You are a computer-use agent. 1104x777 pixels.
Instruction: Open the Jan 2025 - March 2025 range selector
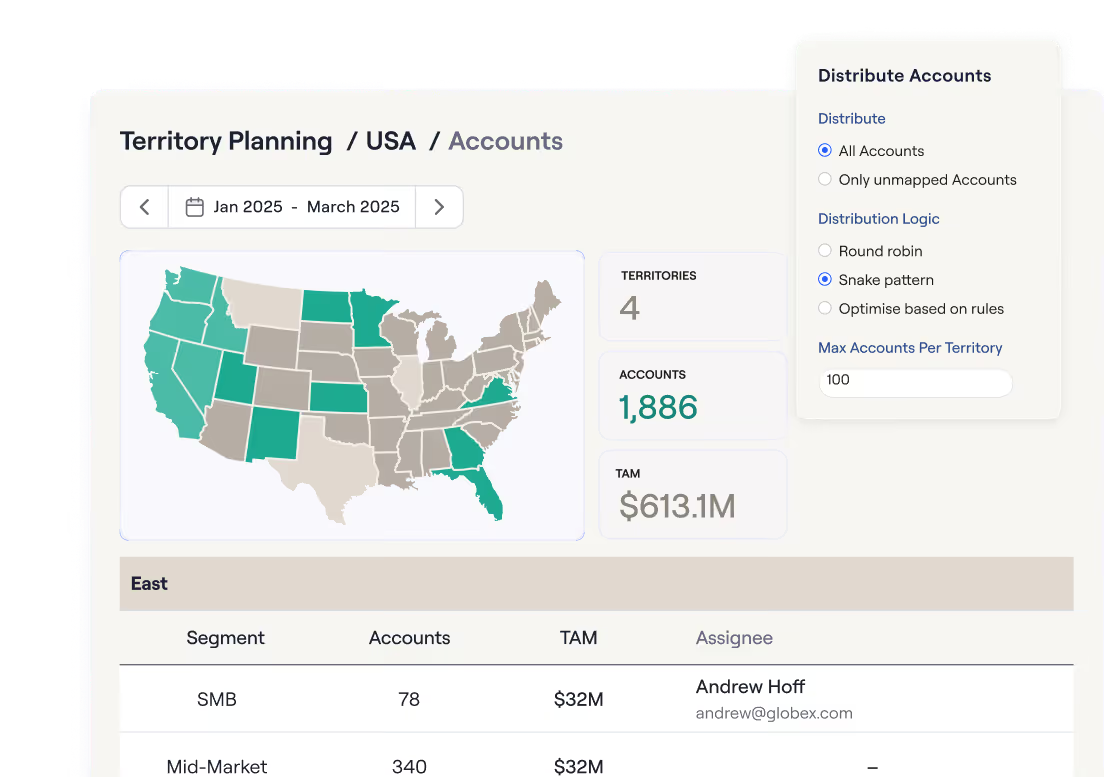292,207
